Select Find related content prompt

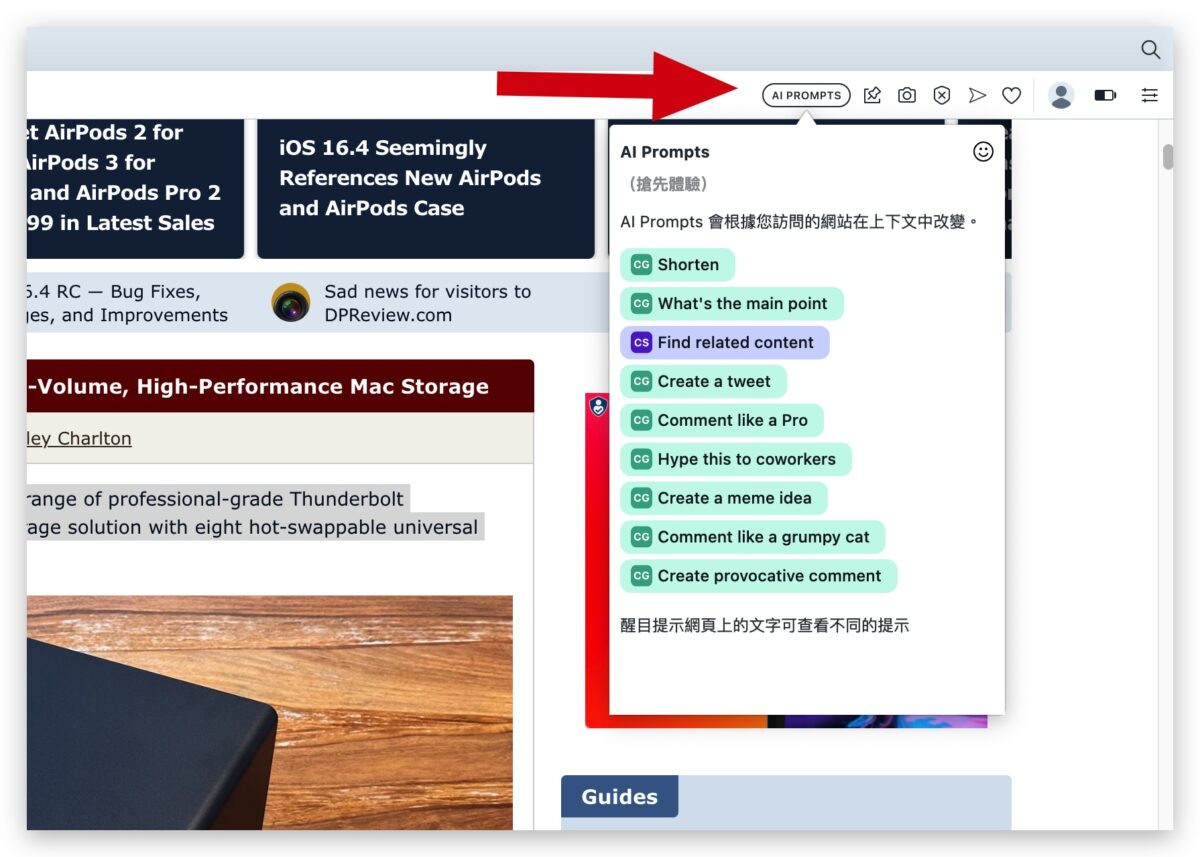[725, 343]
